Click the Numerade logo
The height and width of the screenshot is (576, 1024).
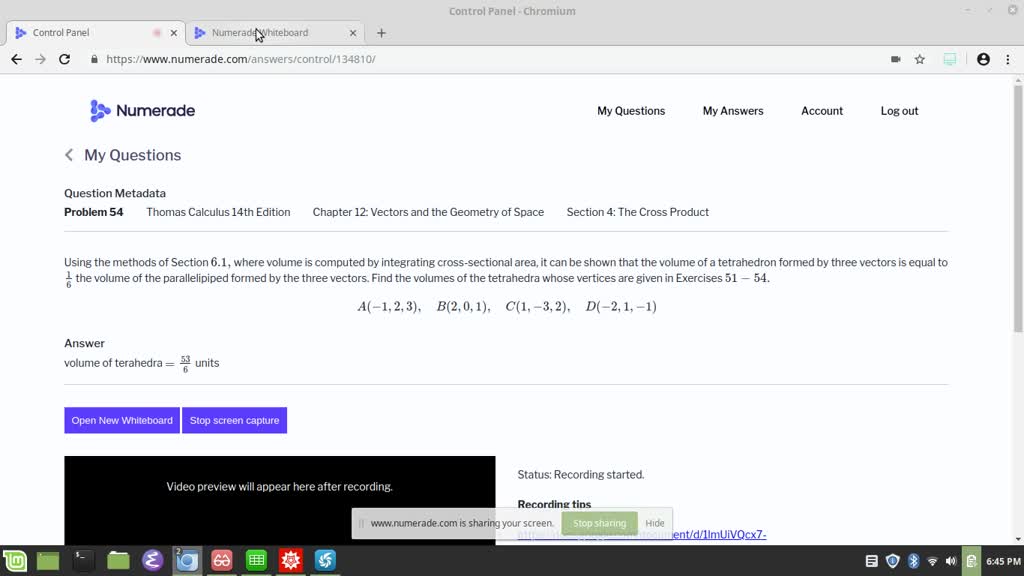[x=142, y=111]
